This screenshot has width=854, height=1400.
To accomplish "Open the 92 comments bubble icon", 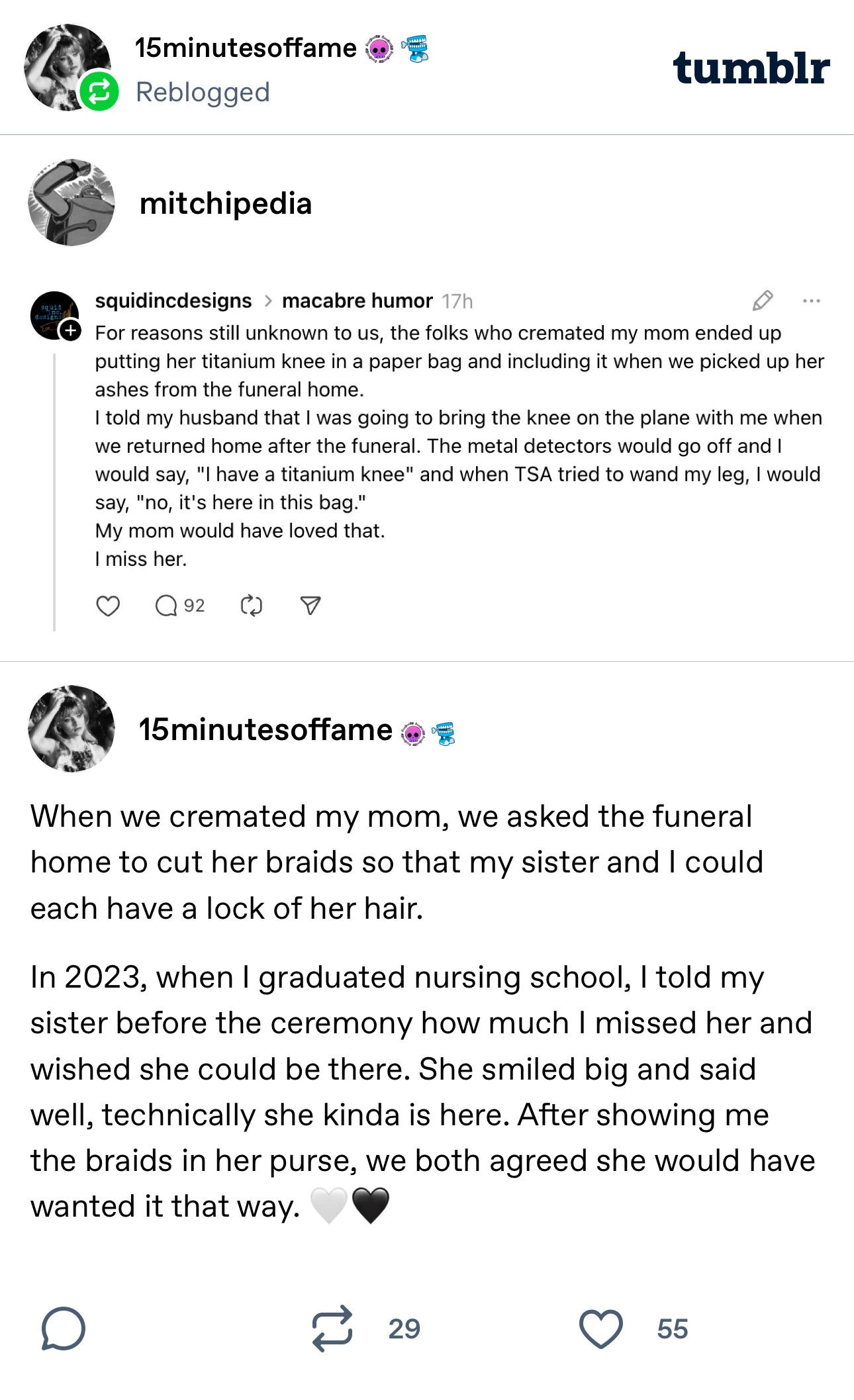I will click(x=166, y=606).
